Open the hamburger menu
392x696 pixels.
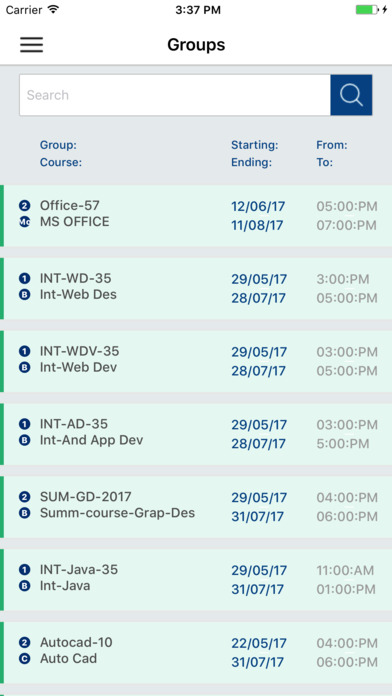(x=32, y=45)
